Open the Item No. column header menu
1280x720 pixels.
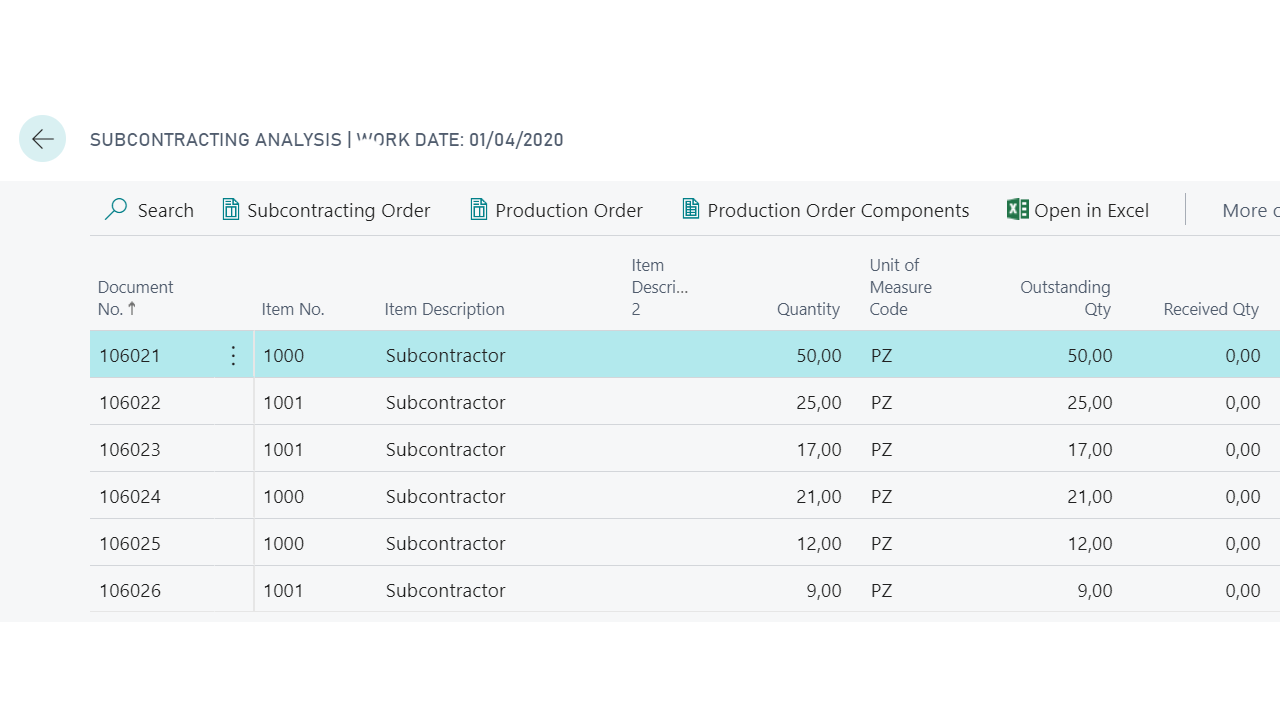tap(293, 309)
